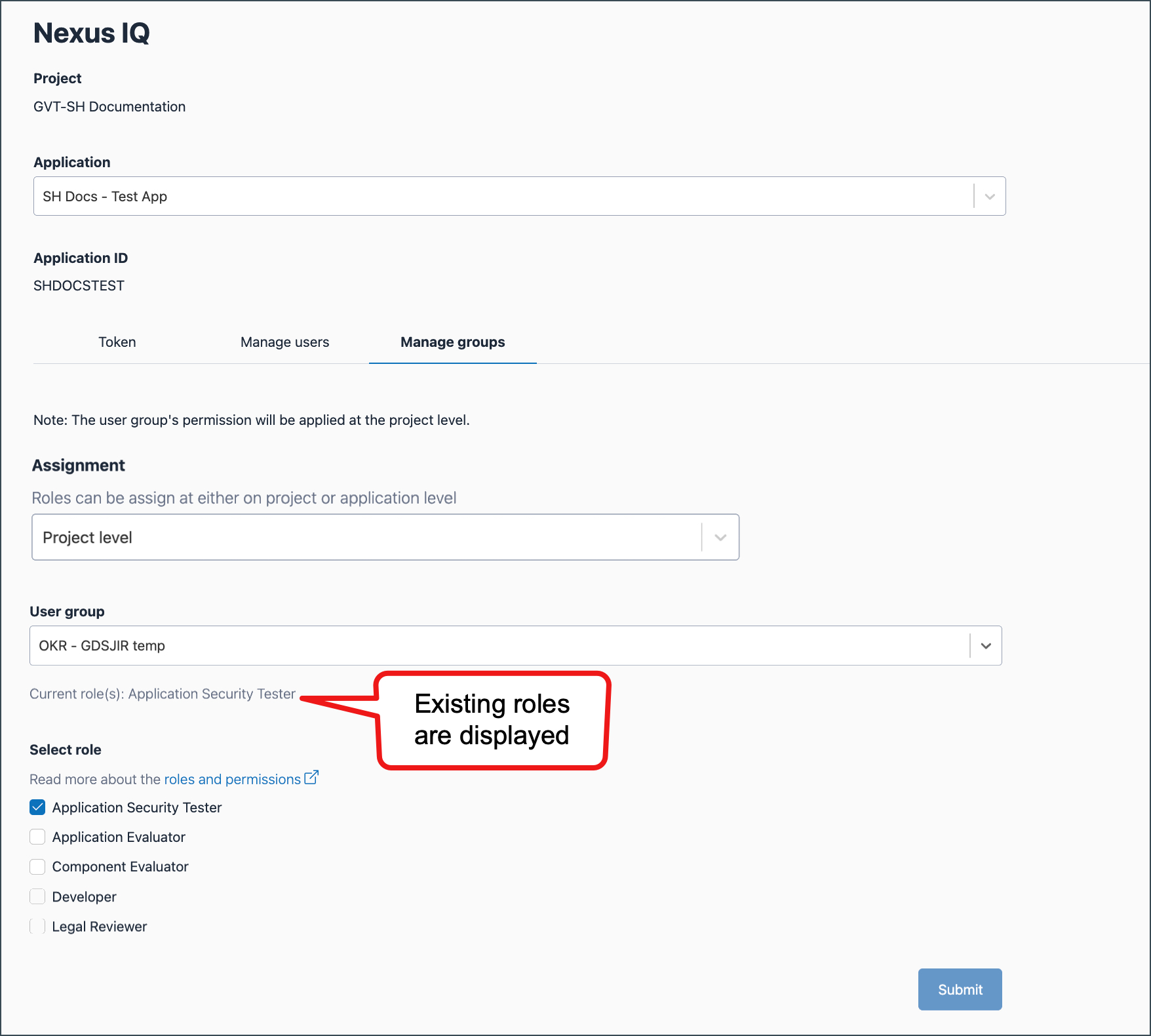Select the Manage groups tab
This screenshot has height=1036, width=1151.
click(x=453, y=342)
